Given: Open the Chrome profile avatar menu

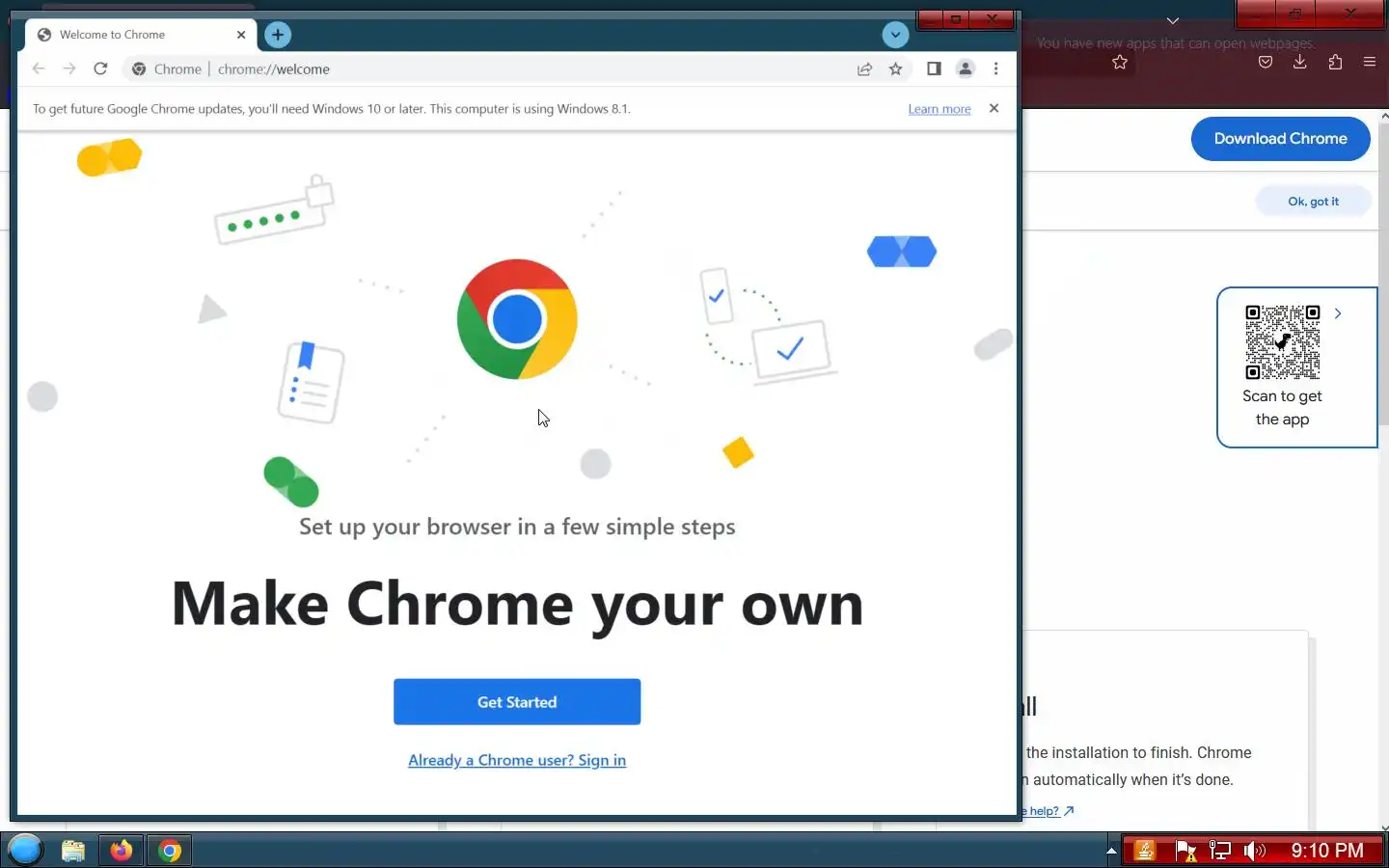Looking at the screenshot, I should pos(965,68).
